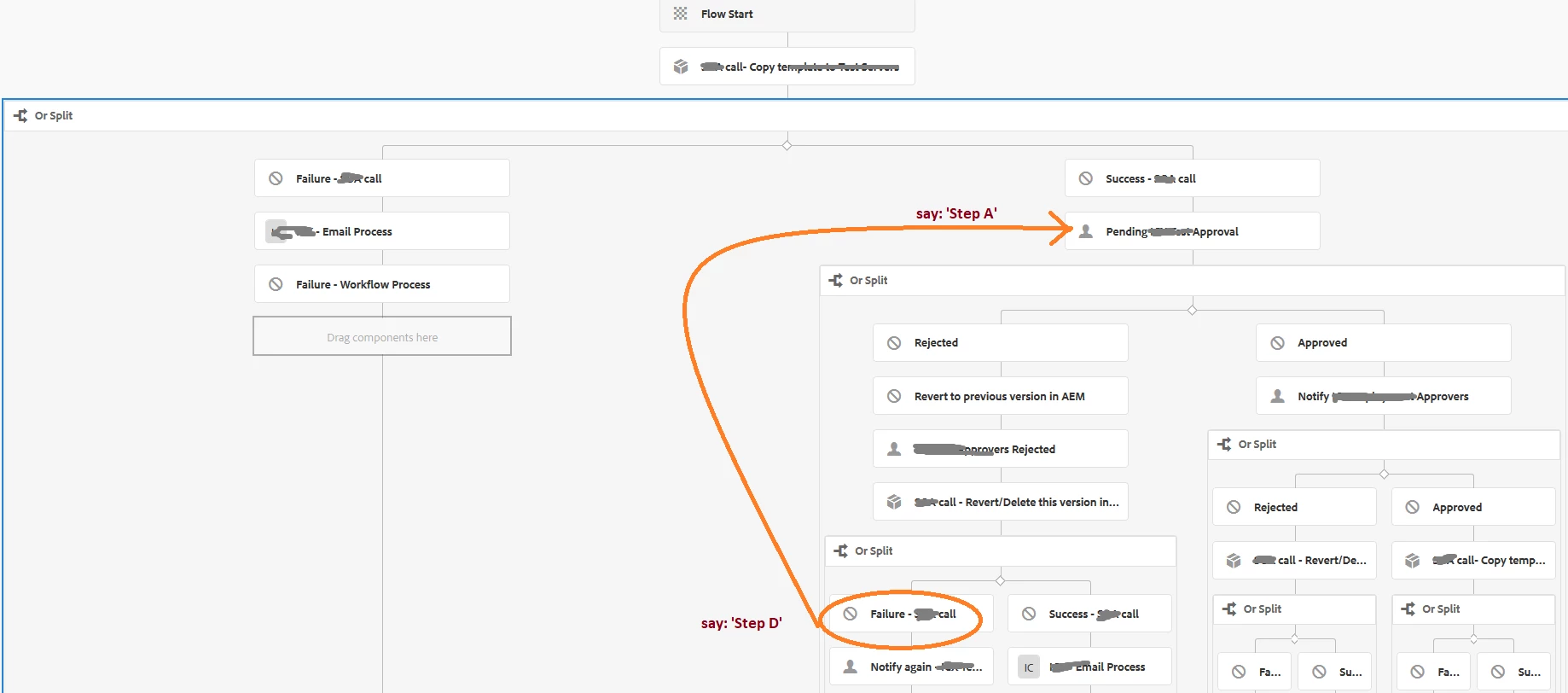Click the Or Split icon under call- Copy temp... step
The width and height of the screenshot is (1568, 693).
tap(1408, 609)
